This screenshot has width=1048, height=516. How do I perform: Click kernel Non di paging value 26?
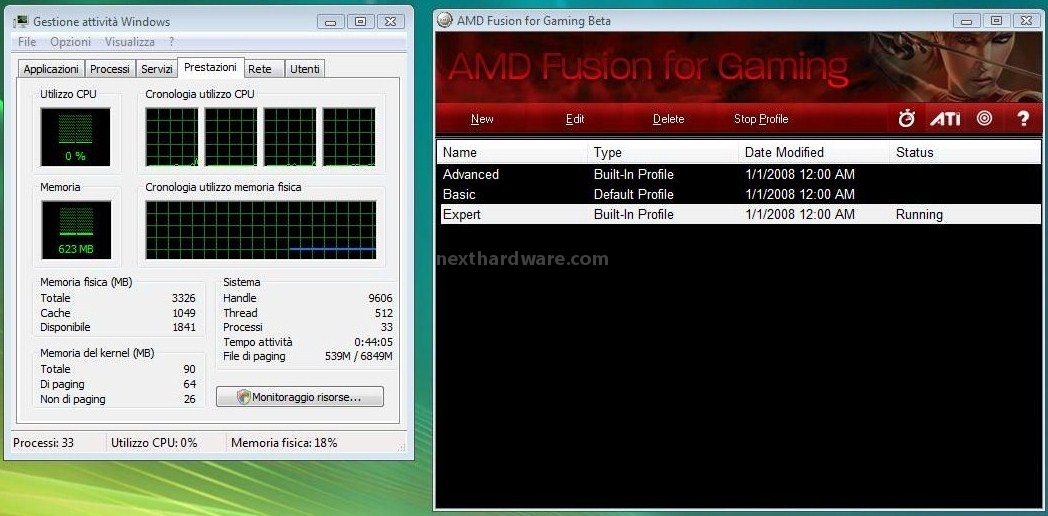(189, 399)
